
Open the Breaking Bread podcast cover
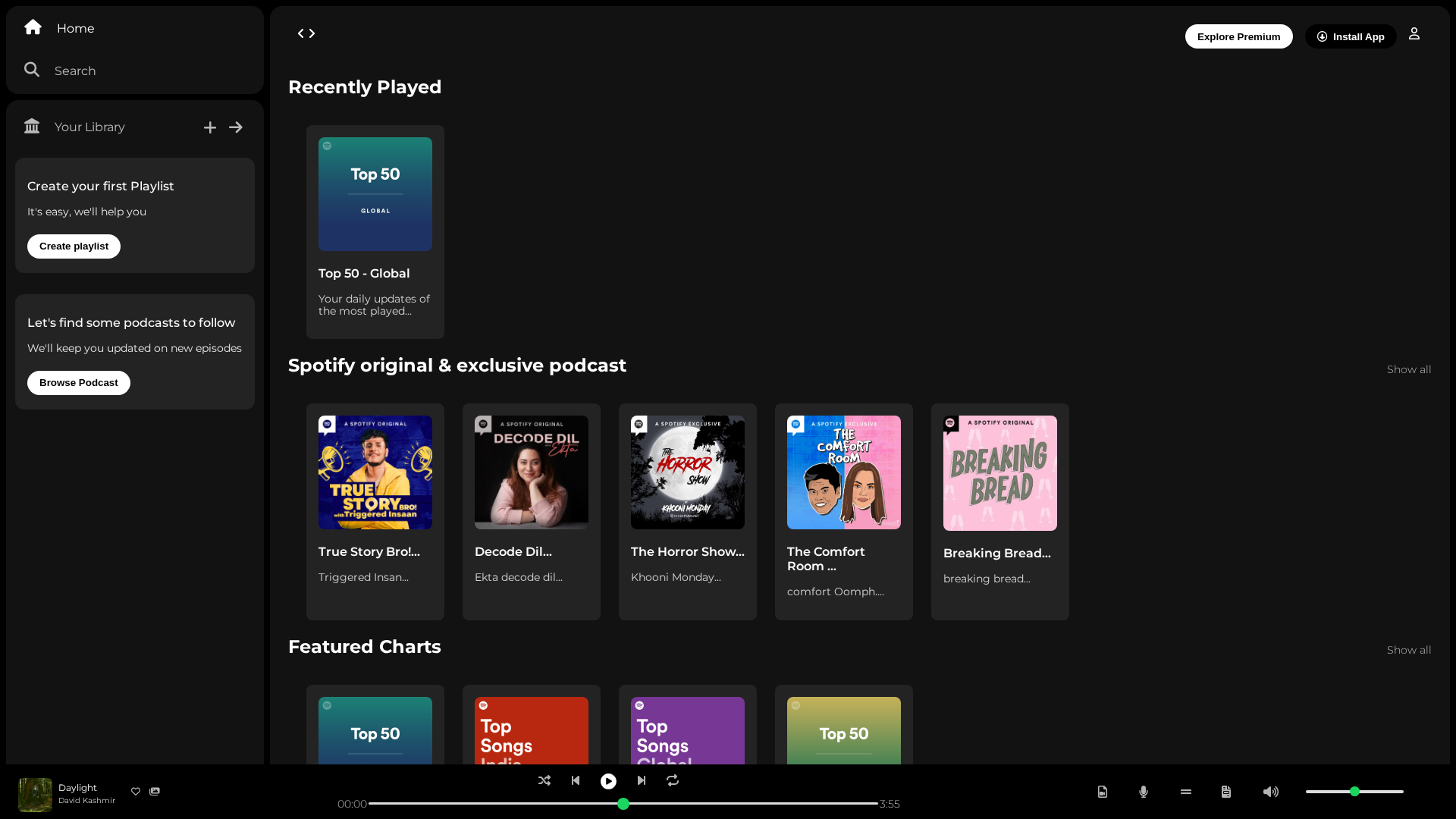point(1000,473)
